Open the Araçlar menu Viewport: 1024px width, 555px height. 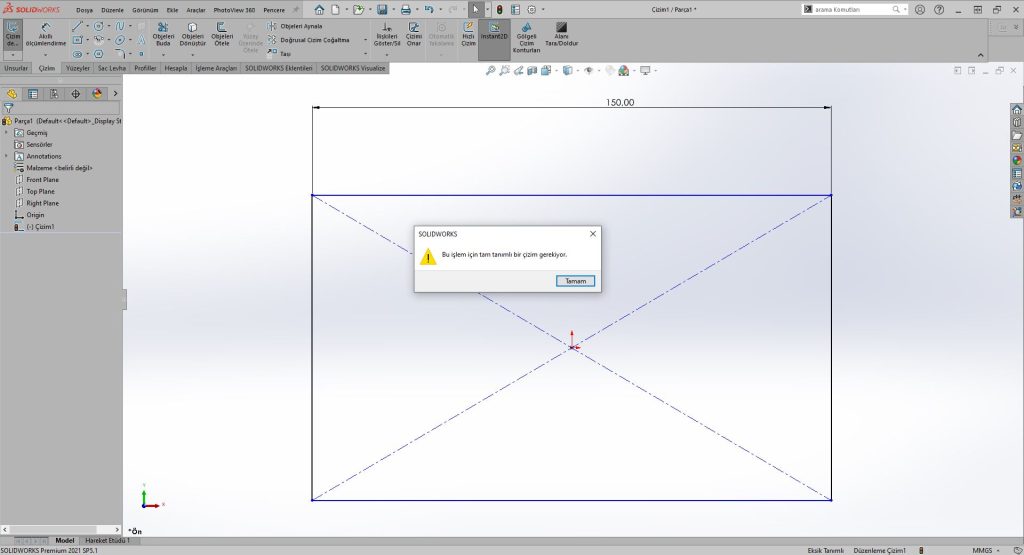(x=195, y=9)
